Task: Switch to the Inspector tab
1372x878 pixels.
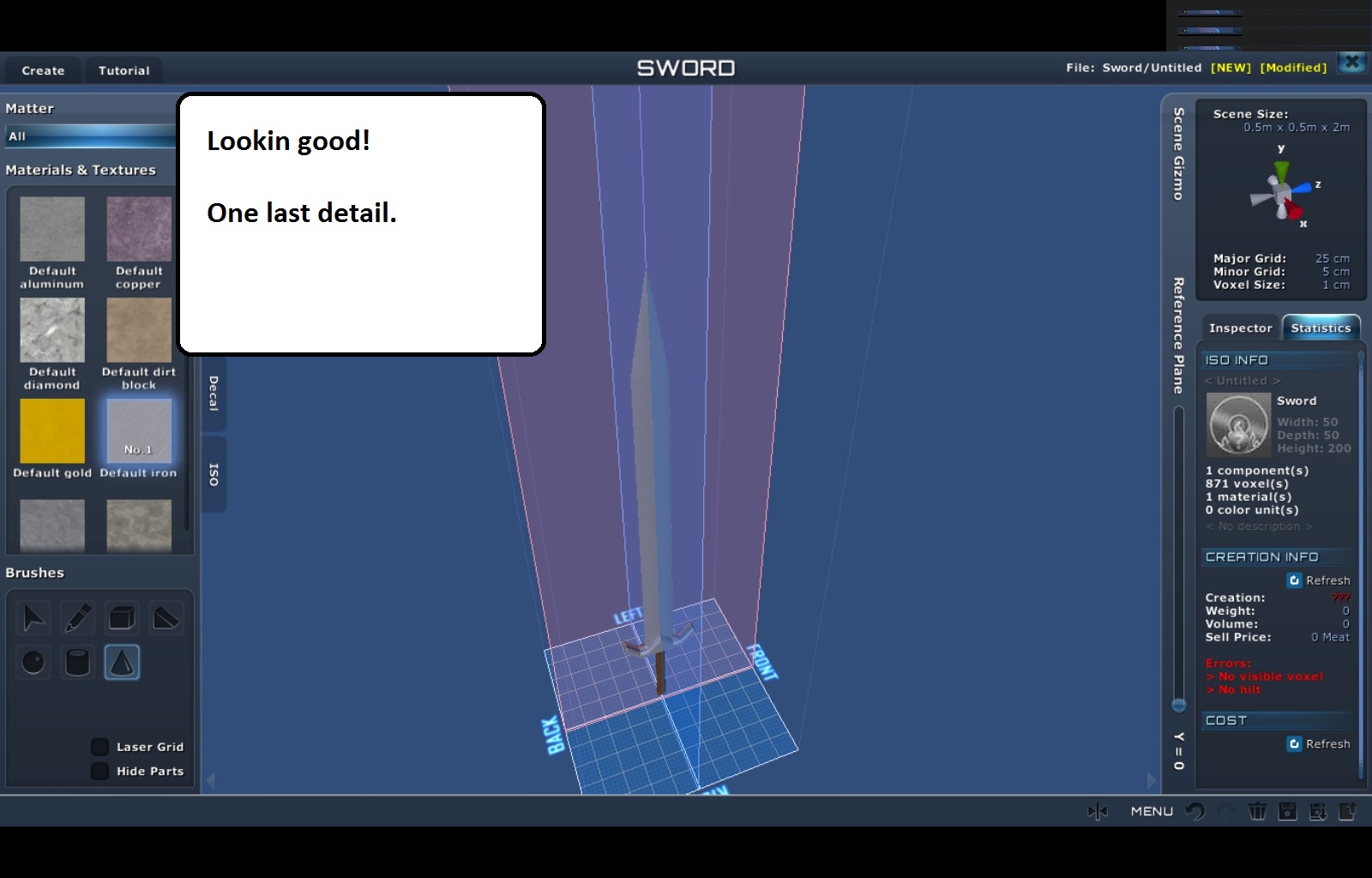Action: [1240, 328]
